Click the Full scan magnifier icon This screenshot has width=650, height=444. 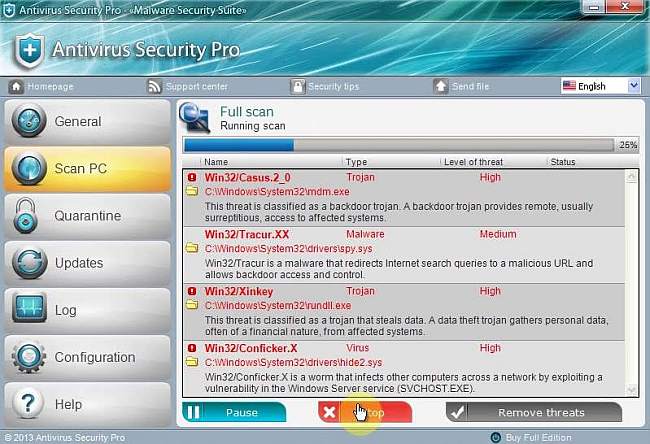(195, 118)
